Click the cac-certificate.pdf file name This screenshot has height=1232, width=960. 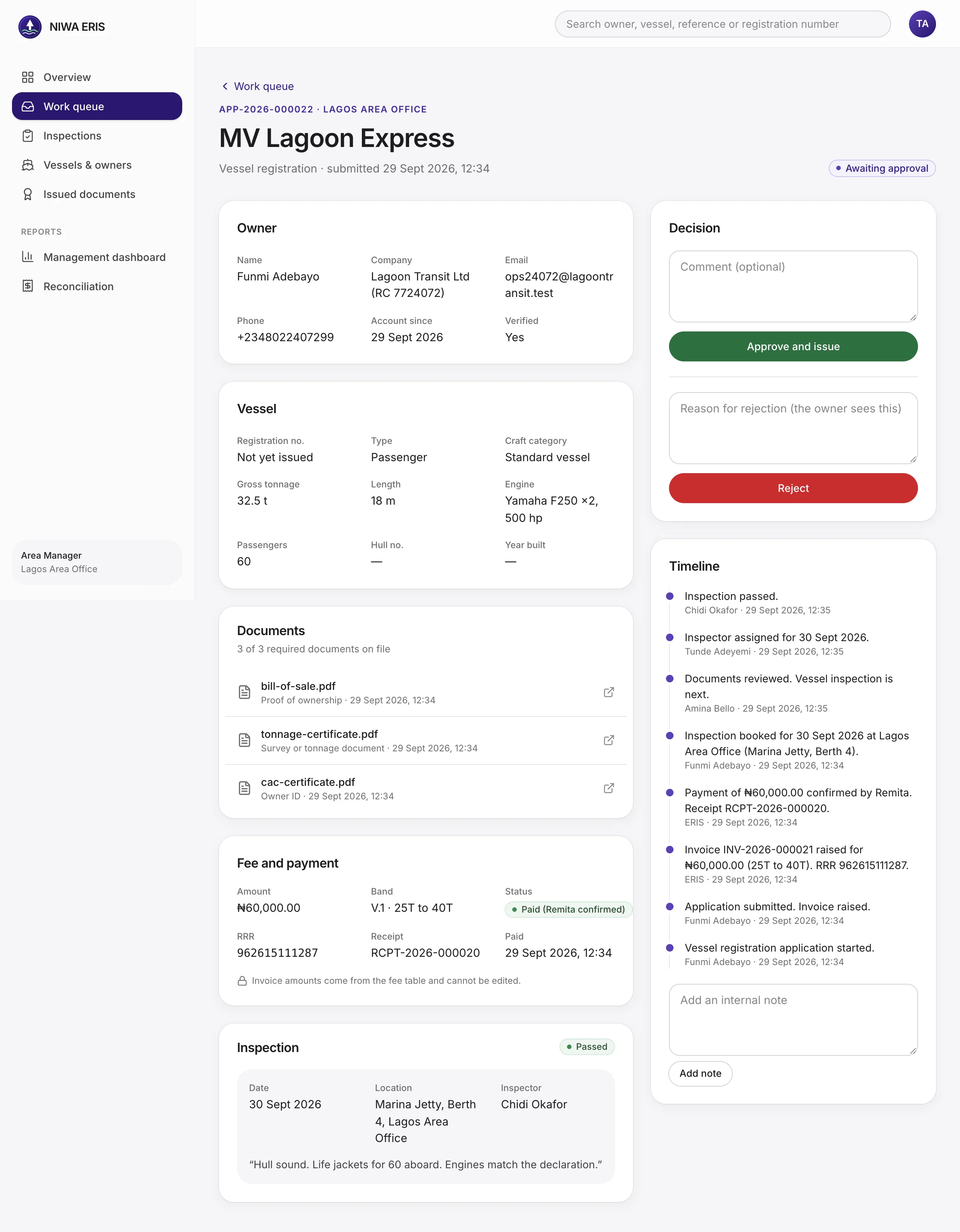[308, 782]
